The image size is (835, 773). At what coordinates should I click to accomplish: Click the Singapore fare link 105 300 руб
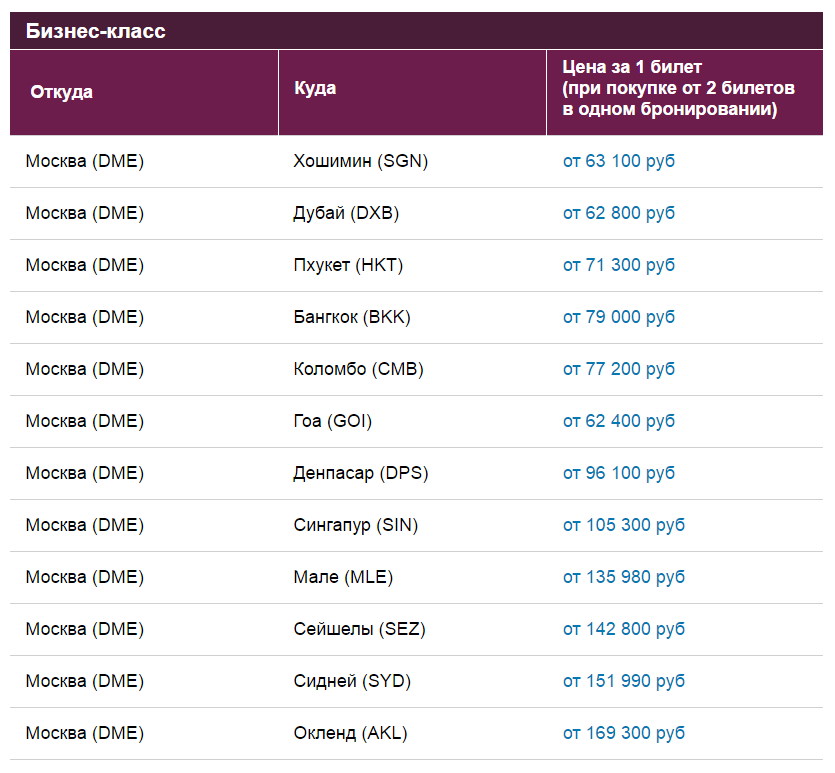[623, 525]
